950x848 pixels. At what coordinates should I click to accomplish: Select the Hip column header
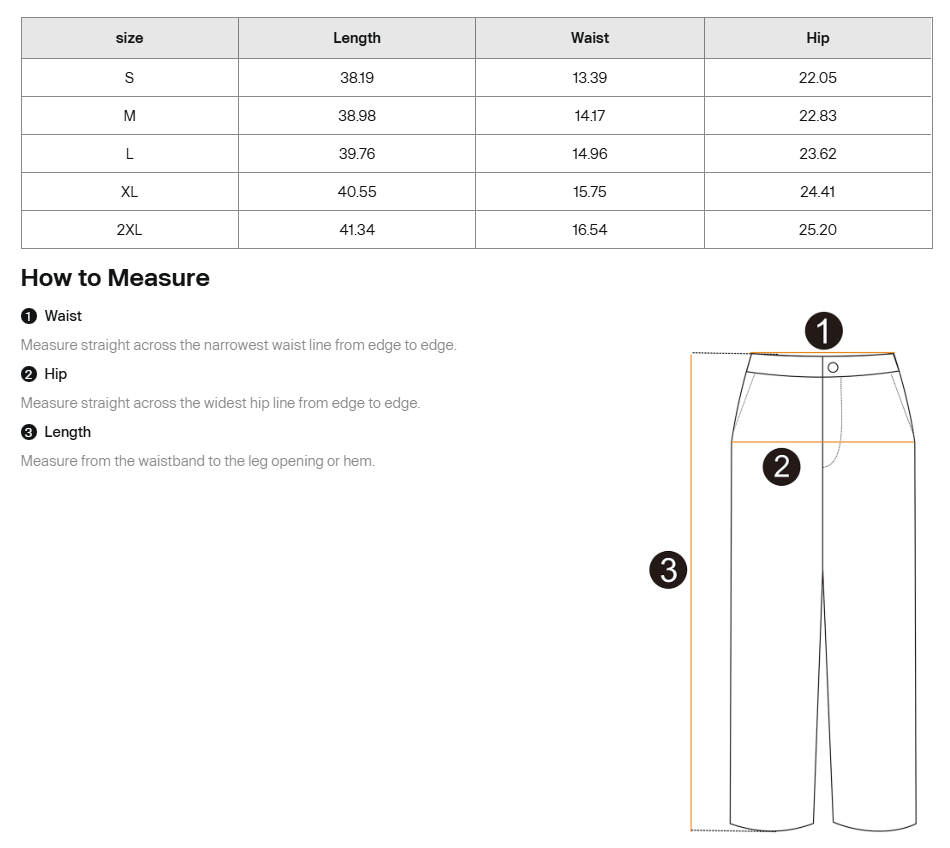click(x=818, y=38)
